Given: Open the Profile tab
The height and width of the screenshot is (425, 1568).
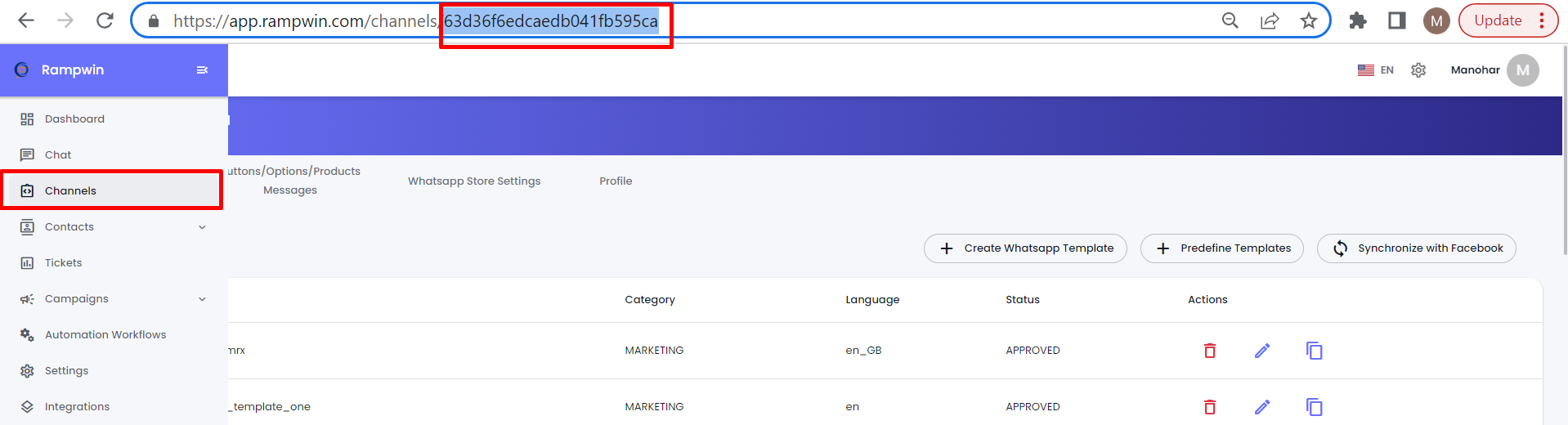Looking at the screenshot, I should point(616,181).
